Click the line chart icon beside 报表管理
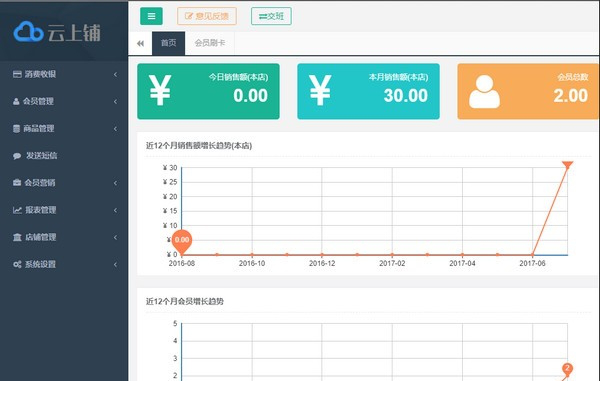The width and height of the screenshot is (600, 396). tap(17, 210)
